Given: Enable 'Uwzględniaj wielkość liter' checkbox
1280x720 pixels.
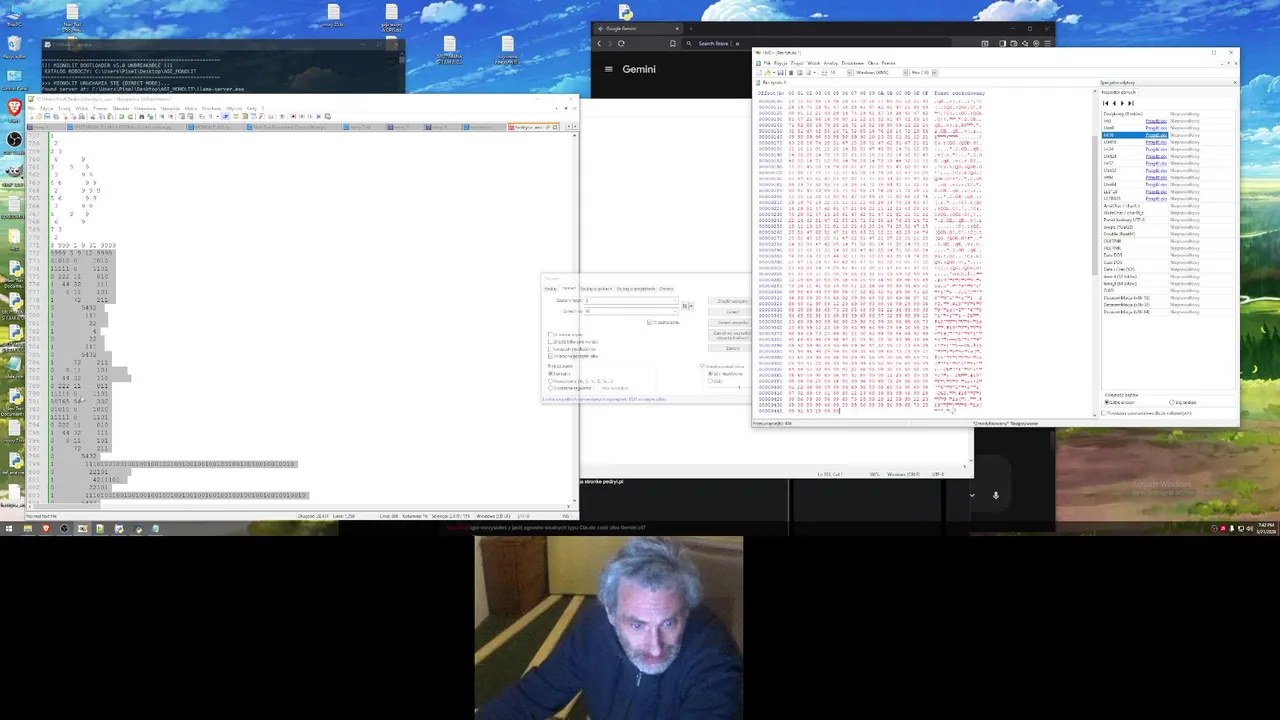Looking at the screenshot, I should click(550, 349).
